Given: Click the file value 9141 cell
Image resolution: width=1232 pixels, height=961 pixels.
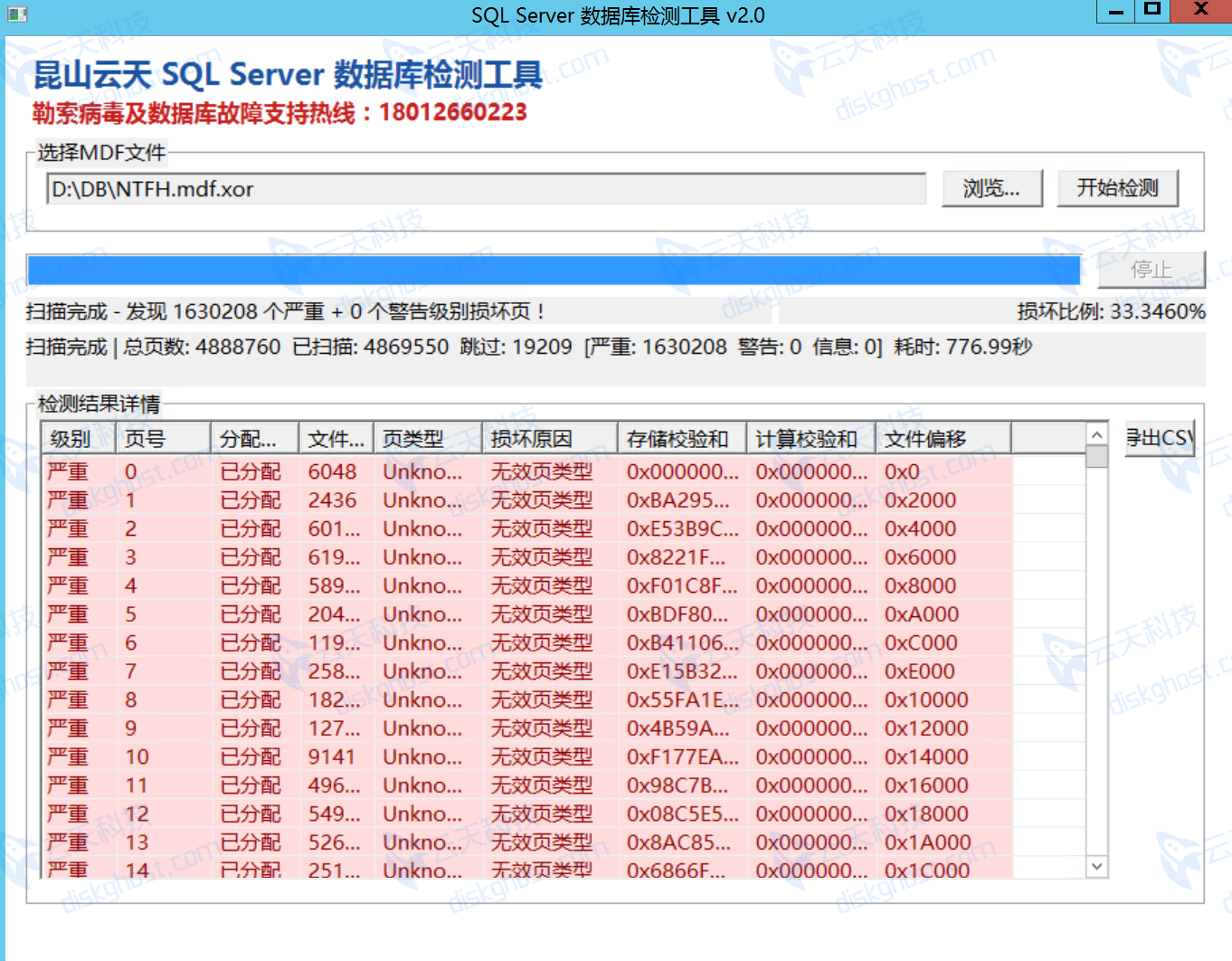Looking at the screenshot, I should pos(332,756).
